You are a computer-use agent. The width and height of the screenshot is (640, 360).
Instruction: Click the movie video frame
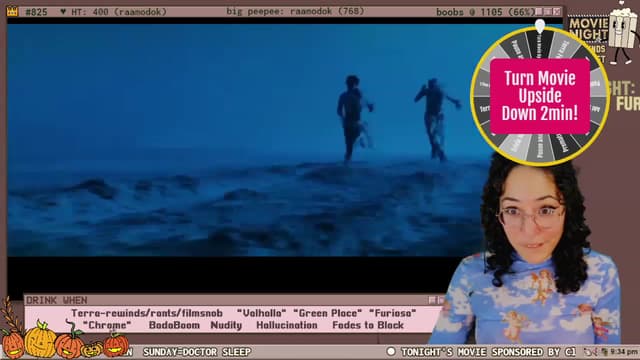(249, 140)
